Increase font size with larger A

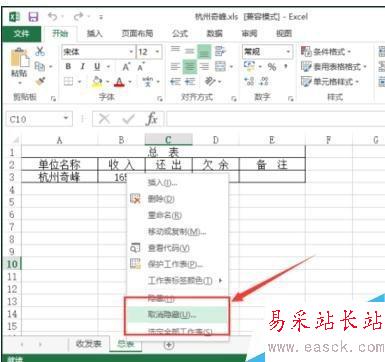[x=126, y=67]
